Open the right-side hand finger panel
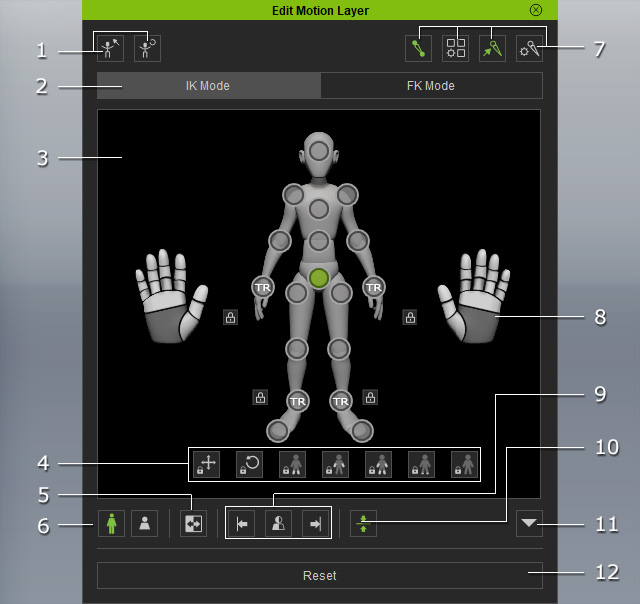The width and height of the screenshot is (640, 604). (473, 296)
